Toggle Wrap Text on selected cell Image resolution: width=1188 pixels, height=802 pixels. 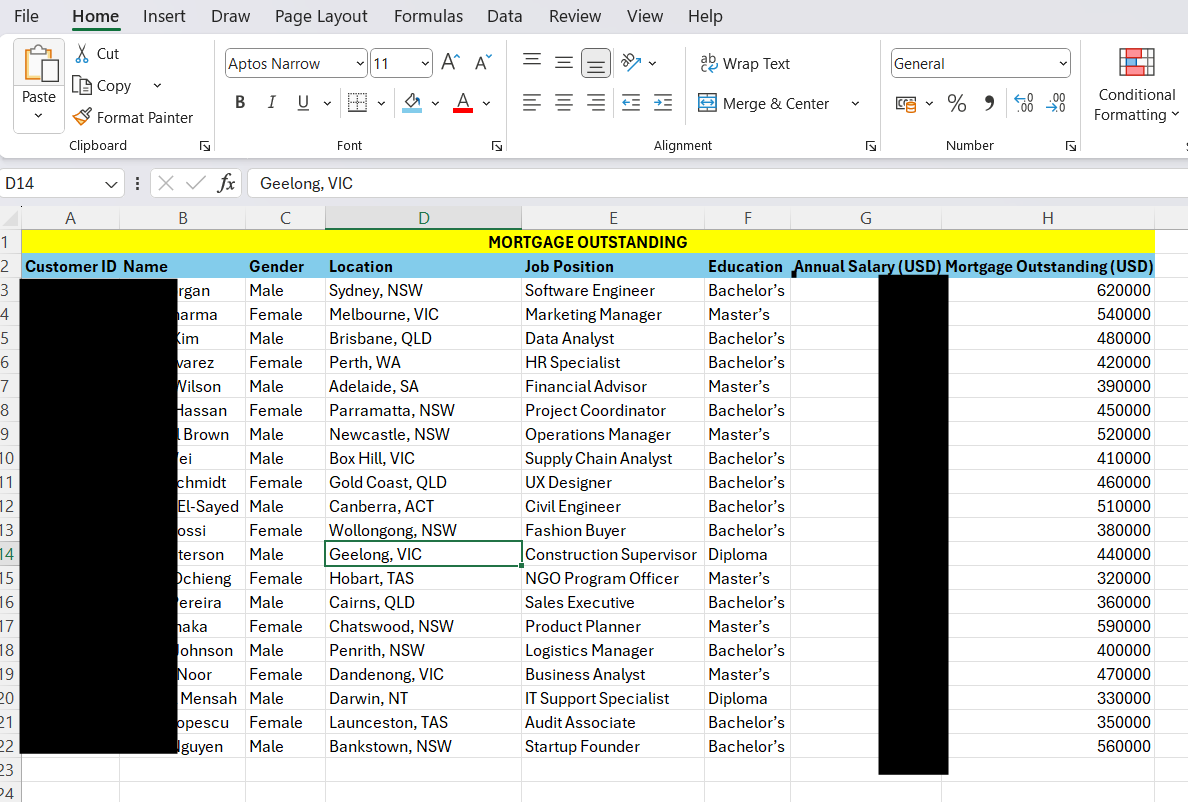pyautogui.click(x=745, y=64)
